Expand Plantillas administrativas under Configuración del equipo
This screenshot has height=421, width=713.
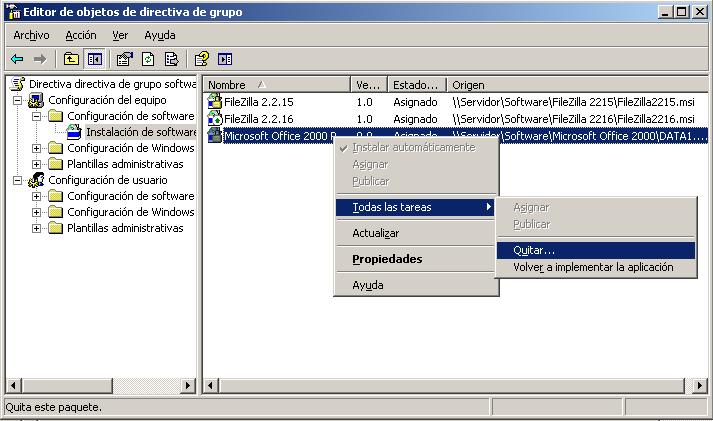coord(37,164)
